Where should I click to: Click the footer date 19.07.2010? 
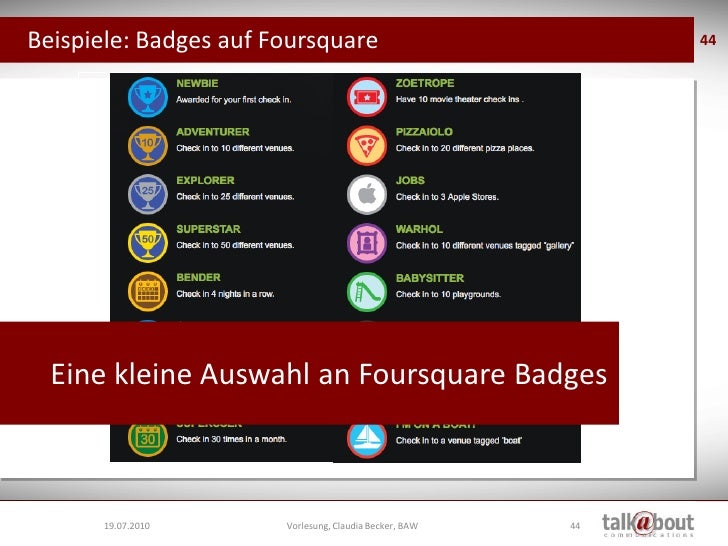point(127,526)
